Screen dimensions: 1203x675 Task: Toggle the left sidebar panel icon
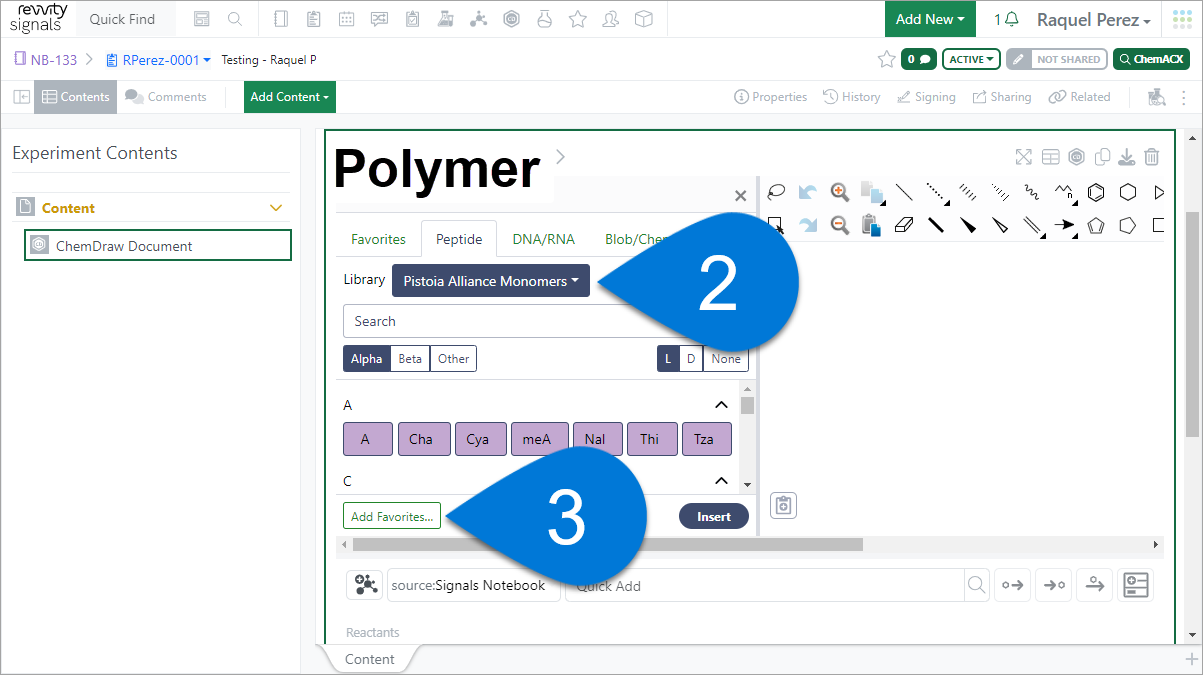coord(21,97)
